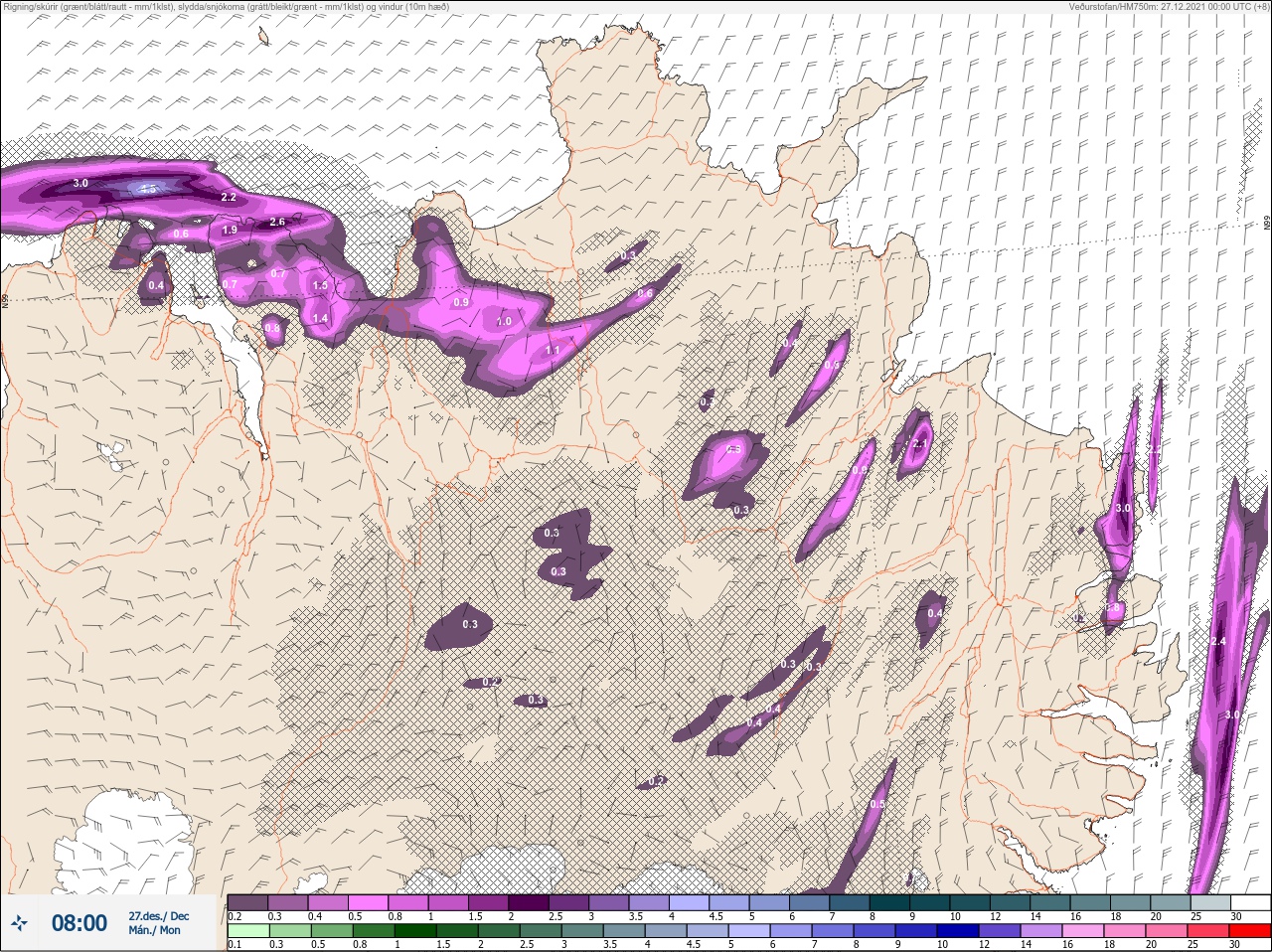Click the 2.2 precipitation value on the map
Viewport: 1272px width, 952px height.
pos(229,197)
